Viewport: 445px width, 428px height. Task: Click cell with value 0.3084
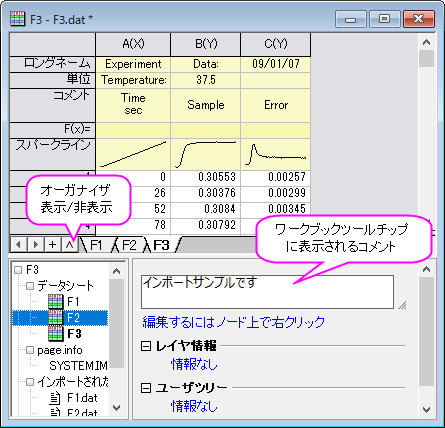click(206, 209)
